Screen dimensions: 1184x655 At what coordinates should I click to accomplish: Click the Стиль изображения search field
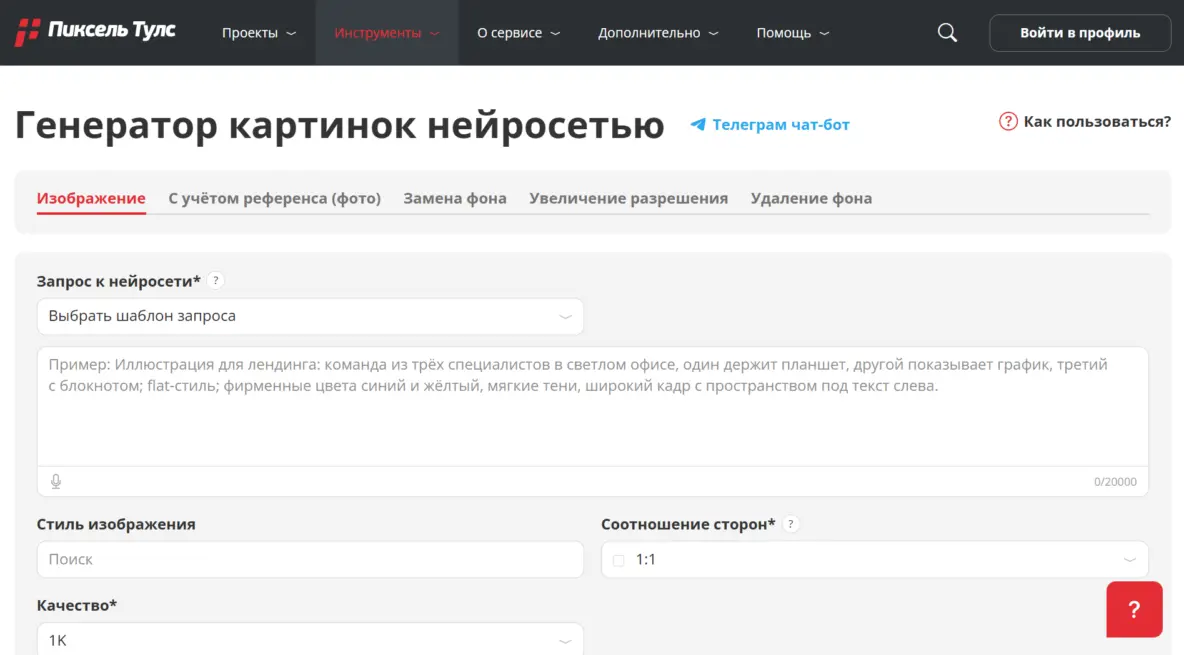pyautogui.click(x=310, y=560)
